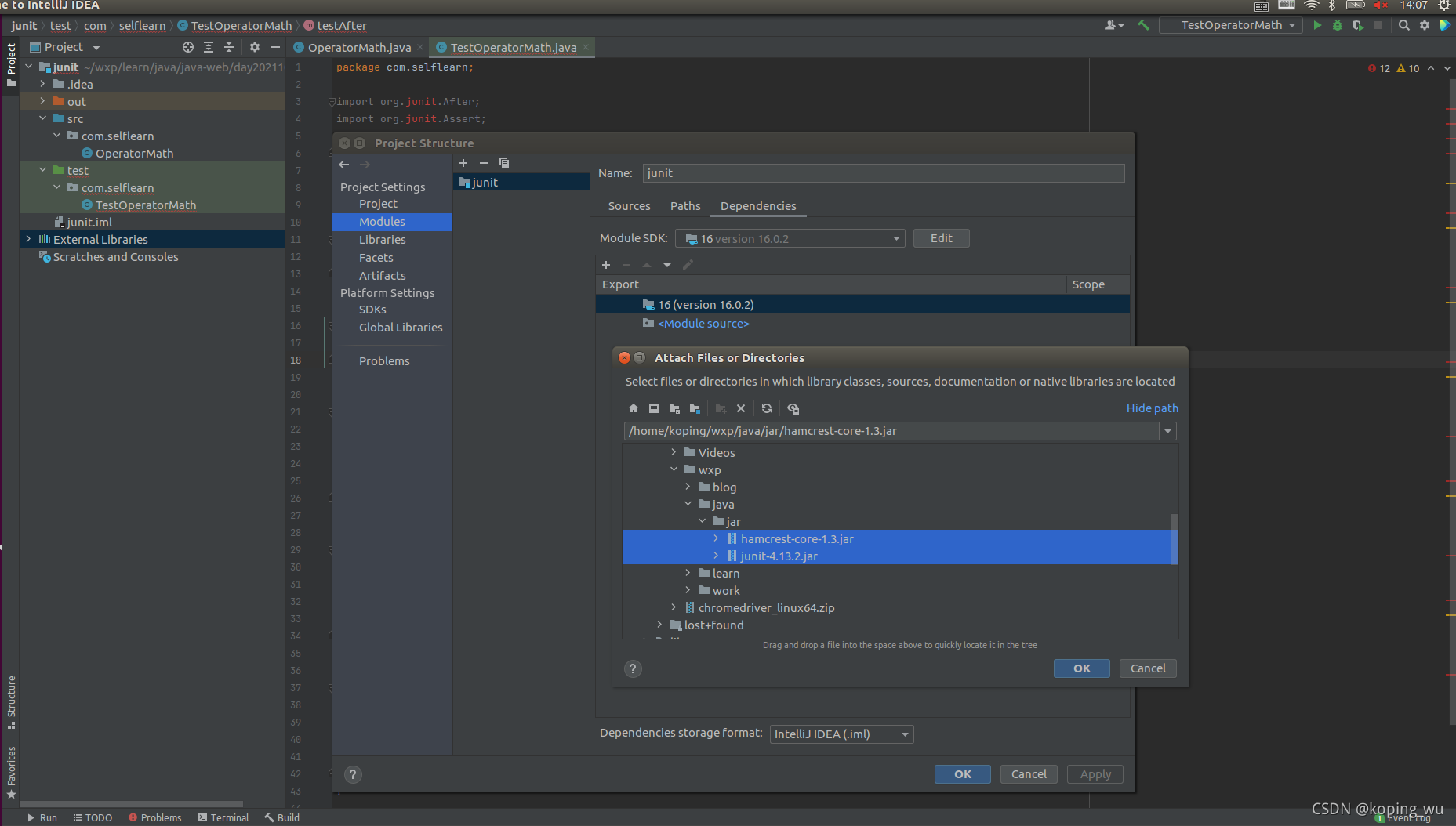Open the path history dropdown arrow
The image size is (1456, 826).
point(1167,431)
